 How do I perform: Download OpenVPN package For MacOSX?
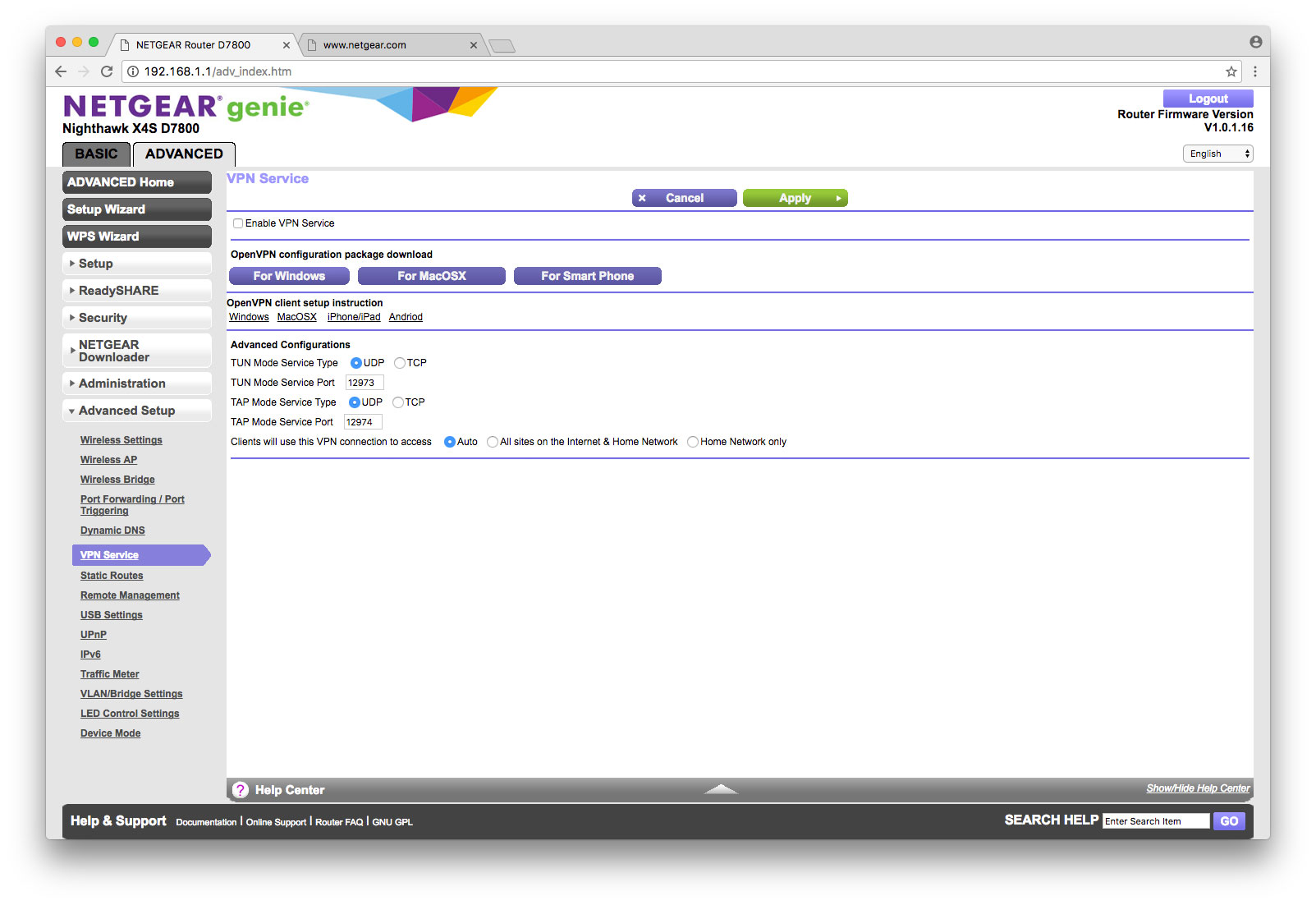(432, 276)
